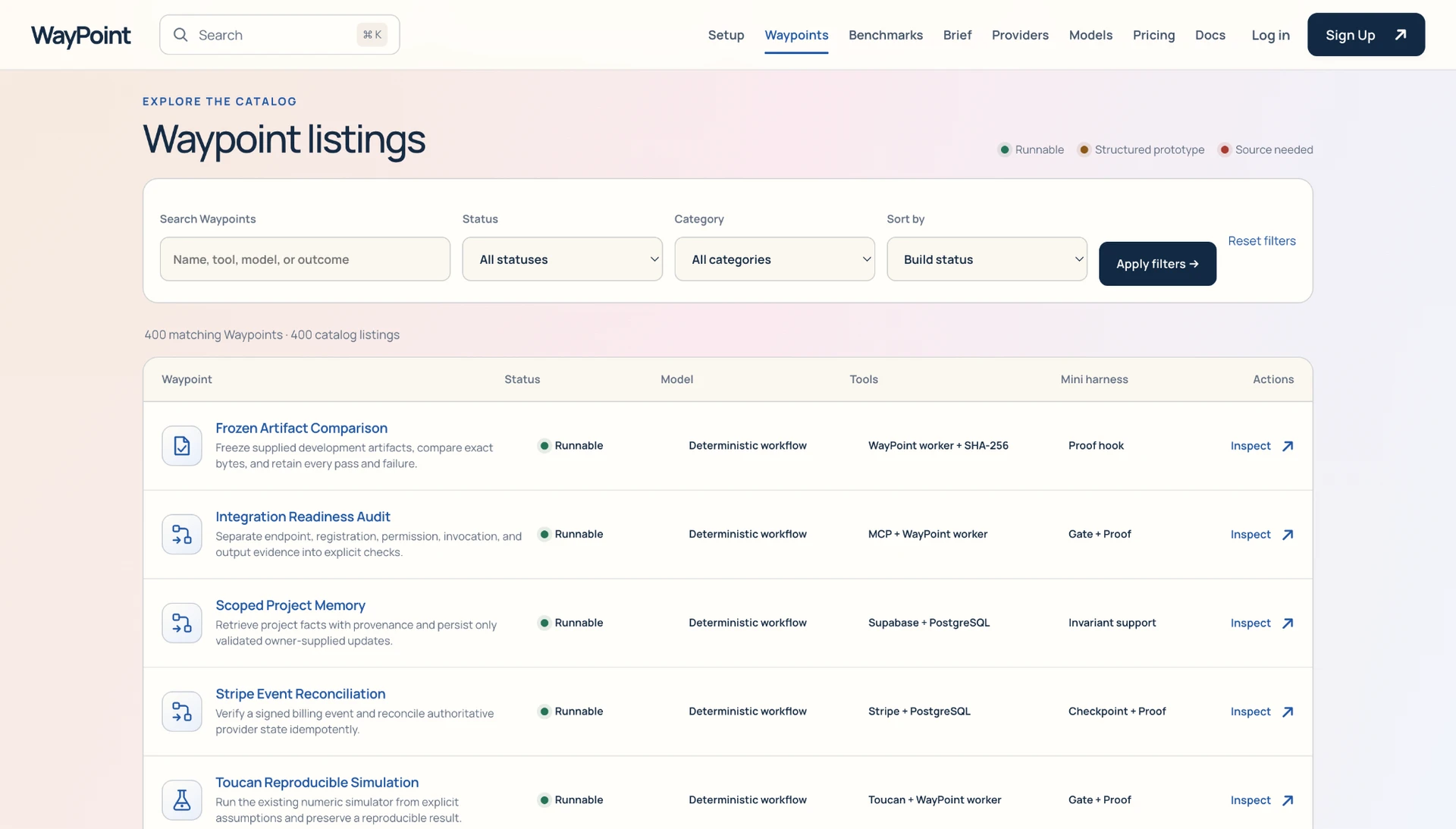Open the Providers nav item

1020,35
